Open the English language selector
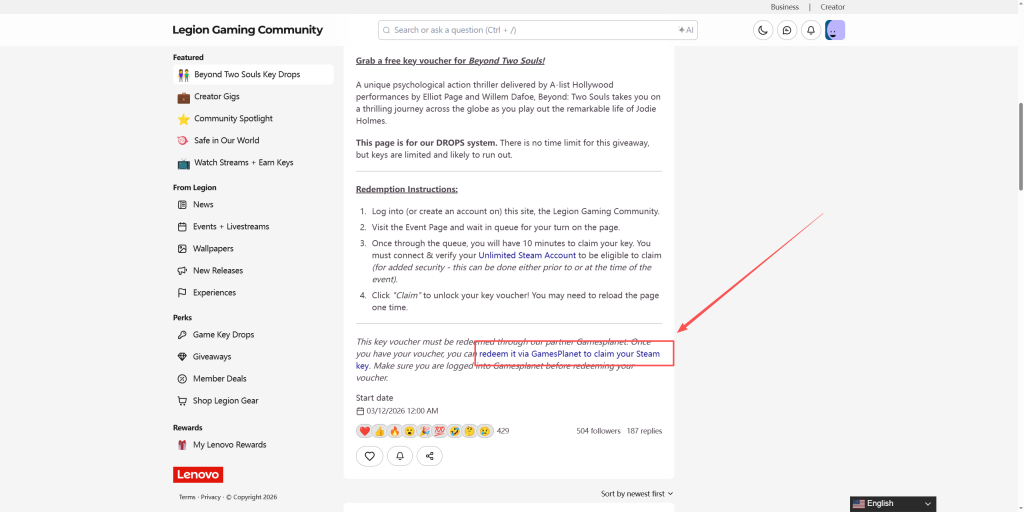This screenshot has width=1024, height=512. click(892, 503)
